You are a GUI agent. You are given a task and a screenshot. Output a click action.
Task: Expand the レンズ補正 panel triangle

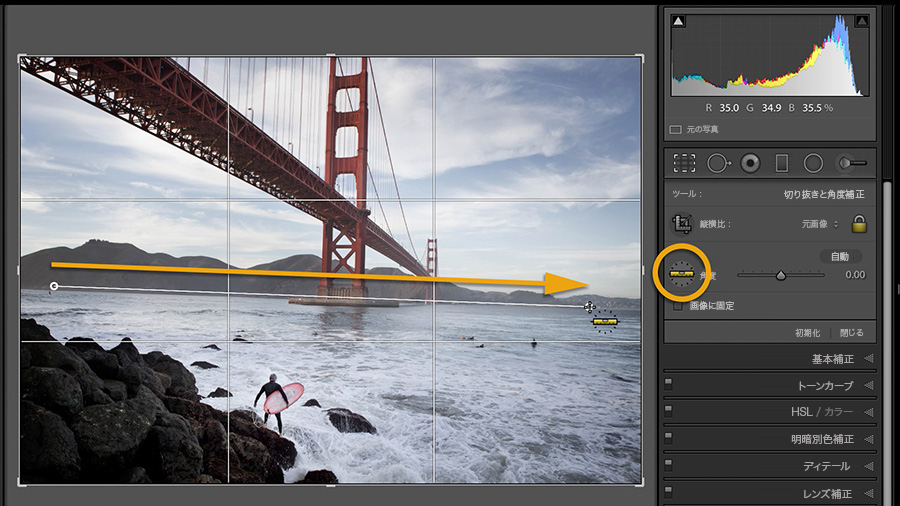[x=868, y=493]
